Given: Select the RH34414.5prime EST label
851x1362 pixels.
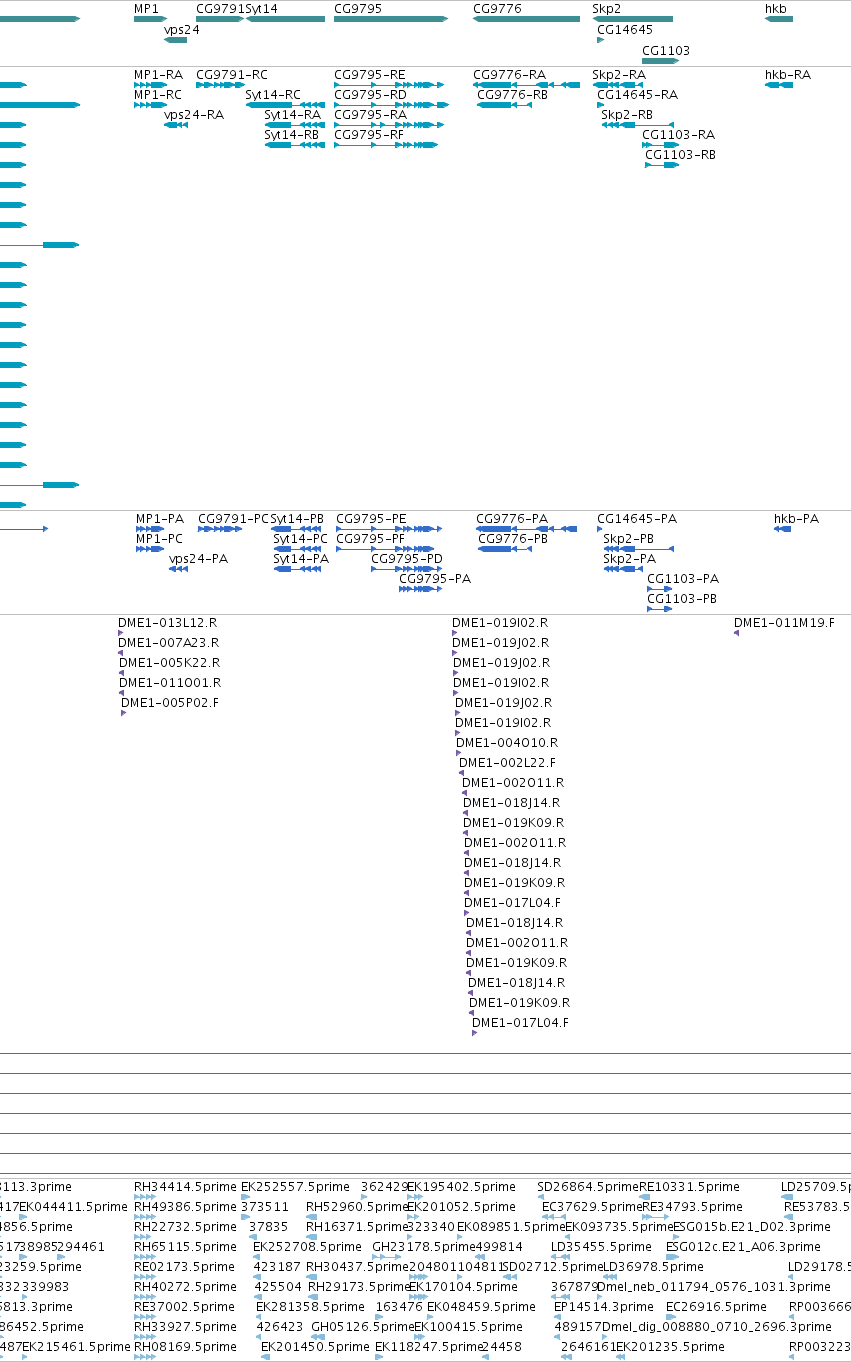Looking at the screenshot, I should coord(186,1186).
